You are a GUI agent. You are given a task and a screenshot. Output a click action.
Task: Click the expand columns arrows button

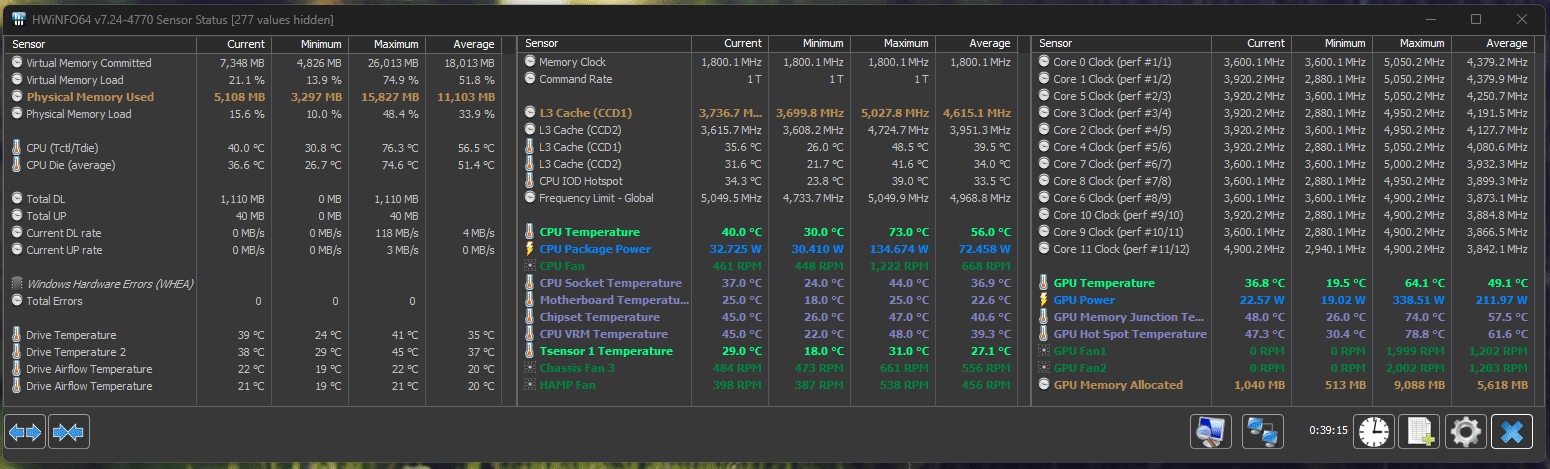pyautogui.click(x=26, y=432)
